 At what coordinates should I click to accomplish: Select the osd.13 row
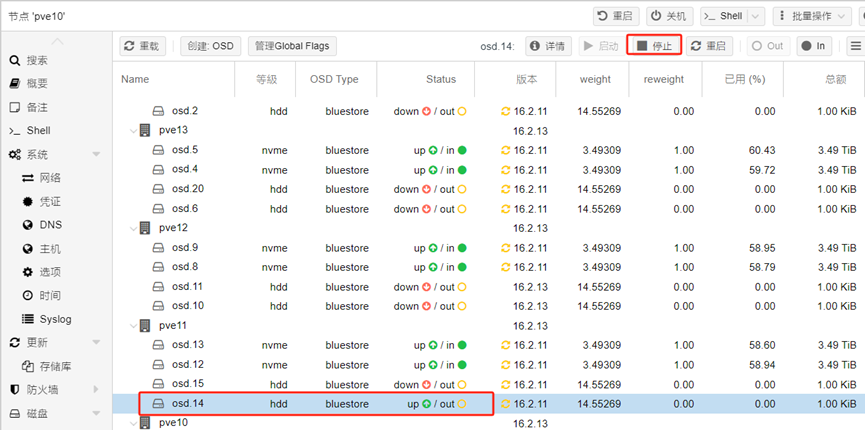click(489, 345)
